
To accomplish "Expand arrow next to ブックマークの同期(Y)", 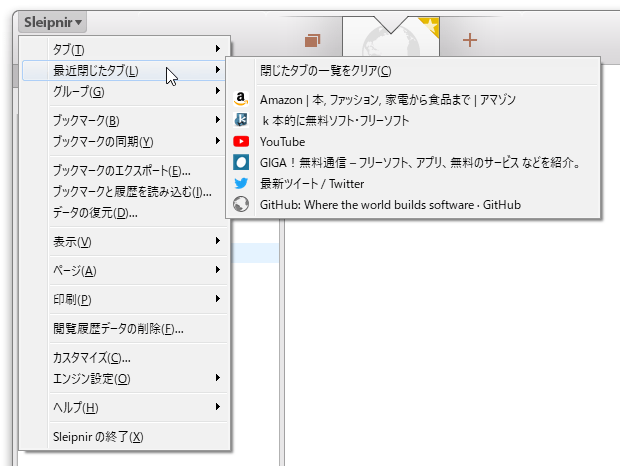I will point(218,140).
